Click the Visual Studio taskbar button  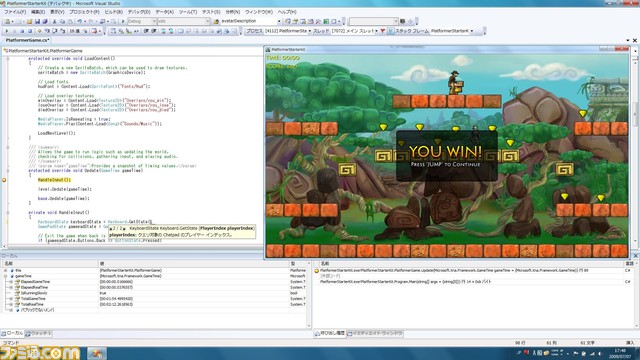tap(97, 353)
